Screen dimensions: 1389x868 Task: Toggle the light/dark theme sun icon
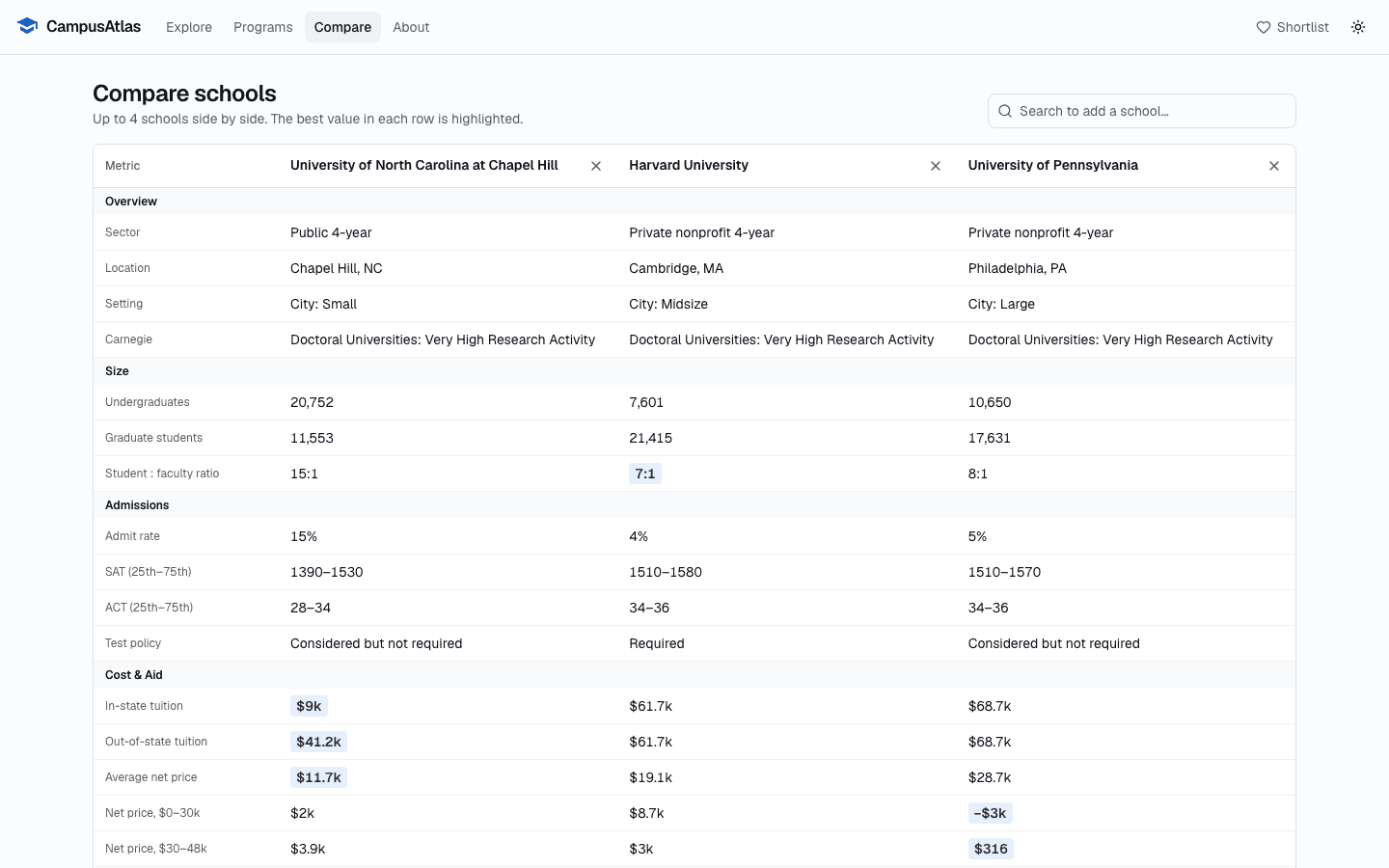coord(1358,27)
